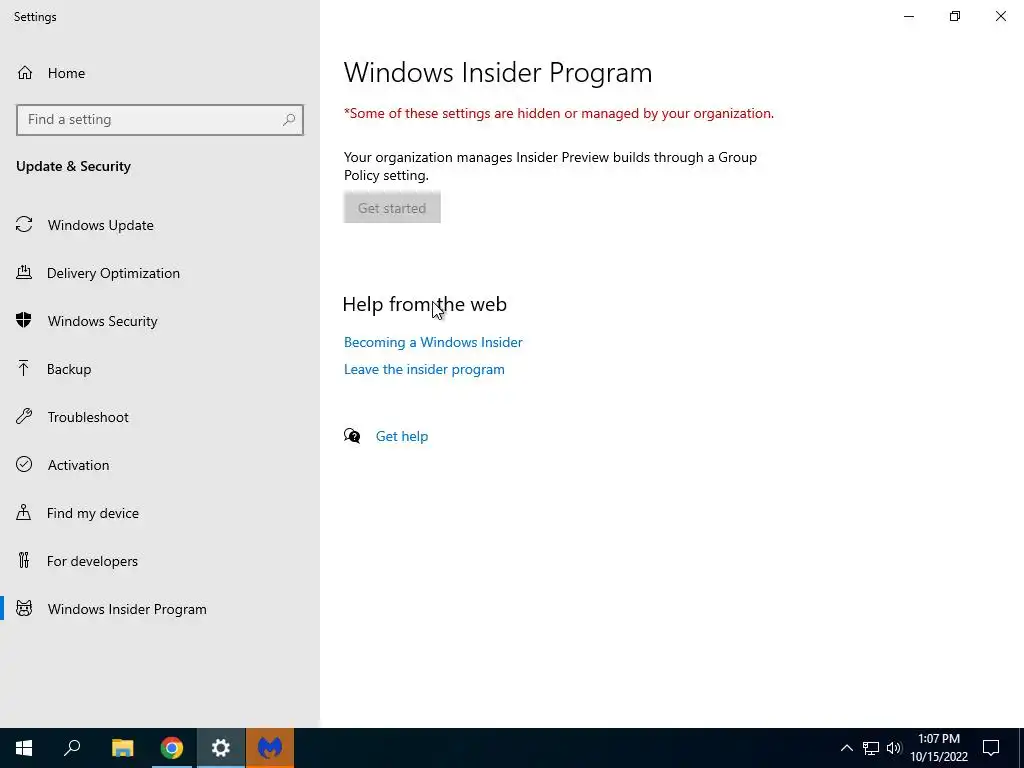Click the magnifier icon in search box
Screen dimensions: 1024x768
(289, 120)
